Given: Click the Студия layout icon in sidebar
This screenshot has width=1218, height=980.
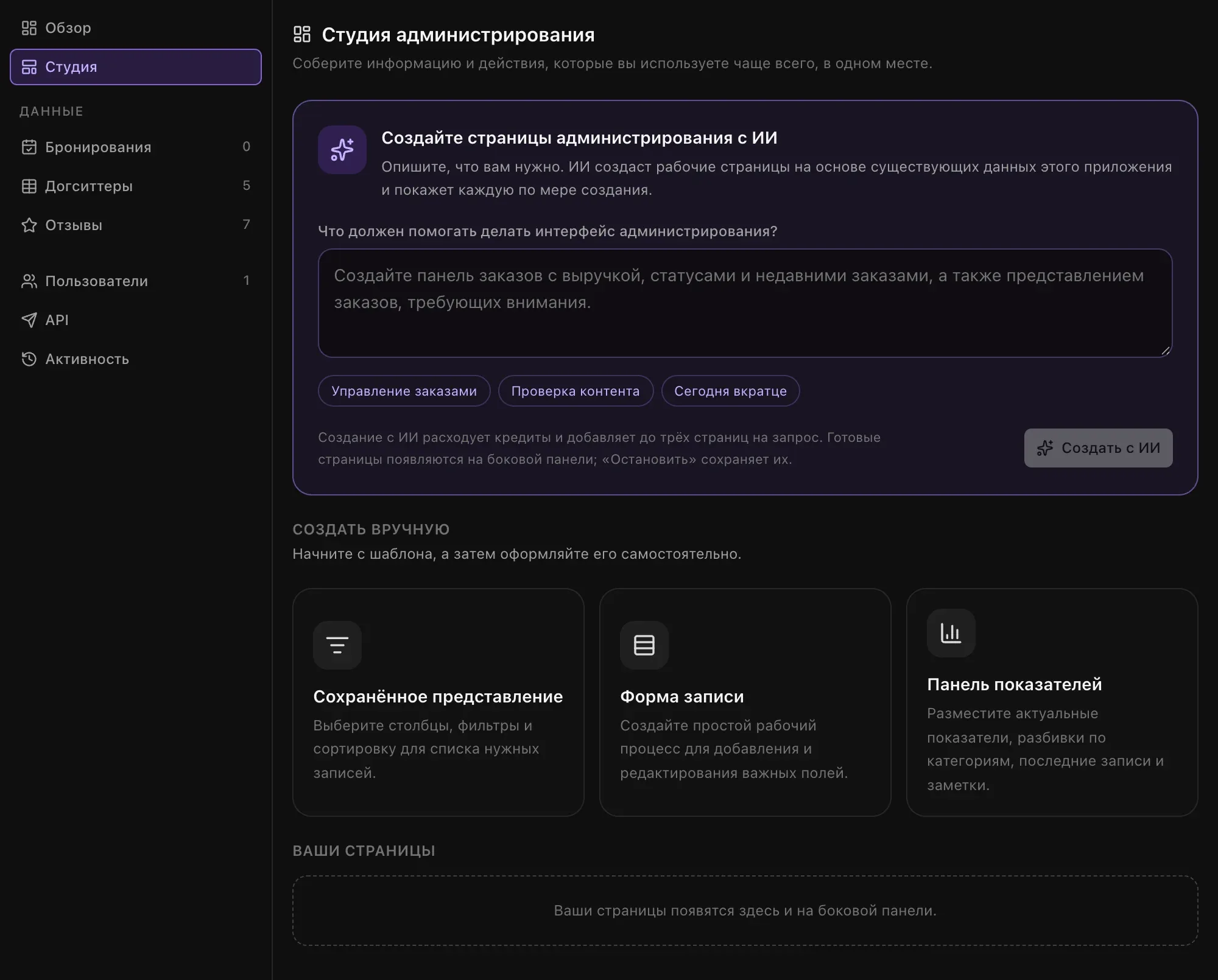Looking at the screenshot, I should [x=29, y=67].
